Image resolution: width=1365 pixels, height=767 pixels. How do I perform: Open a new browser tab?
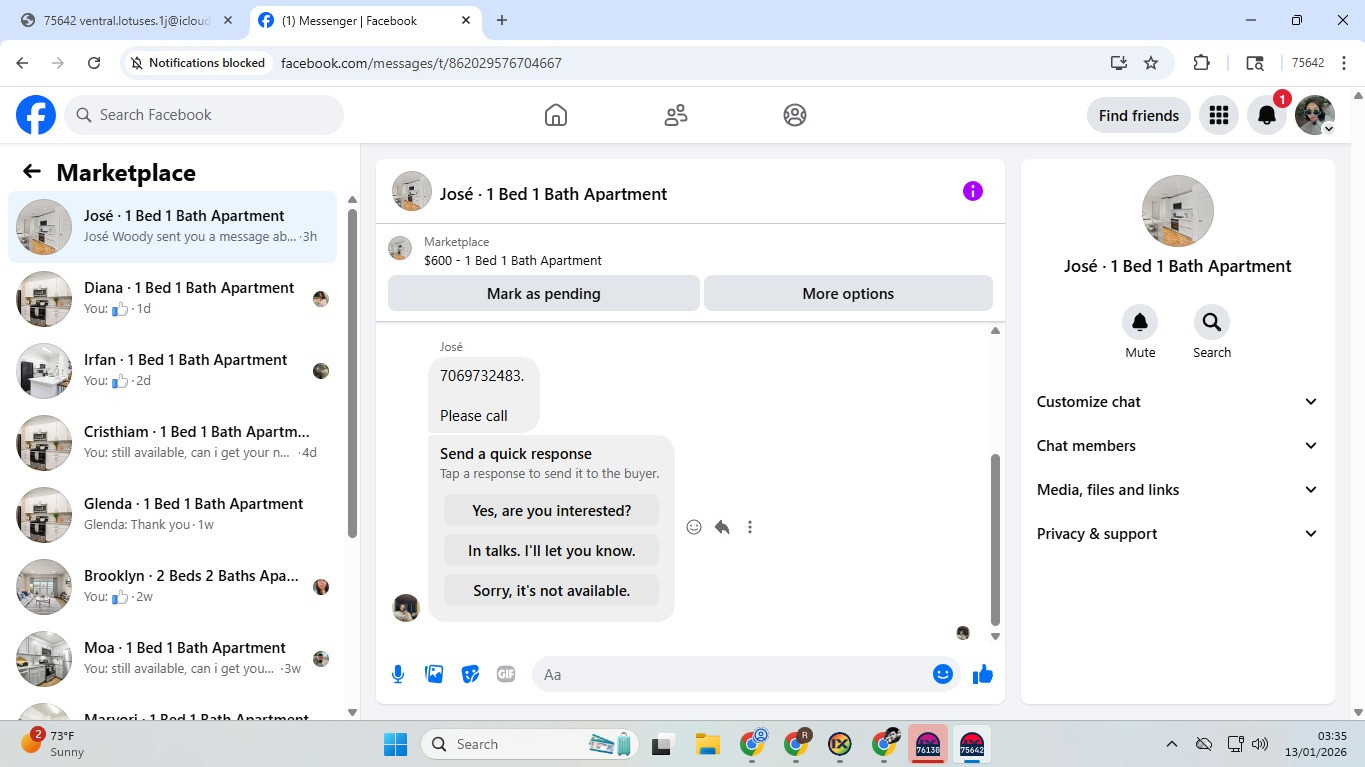(x=502, y=20)
